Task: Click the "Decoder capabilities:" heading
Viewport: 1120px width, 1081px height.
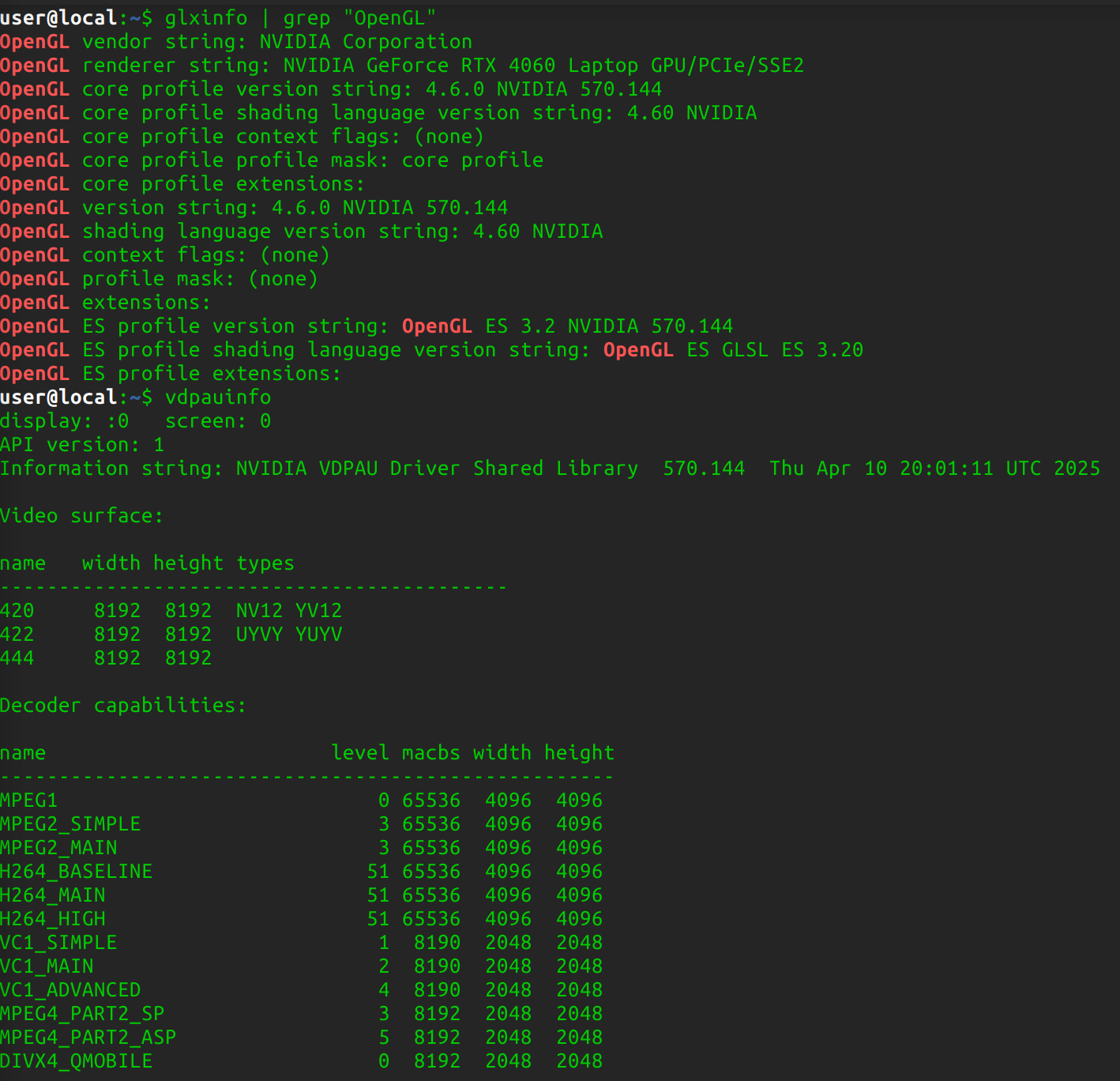Action: (x=123, y=706)
